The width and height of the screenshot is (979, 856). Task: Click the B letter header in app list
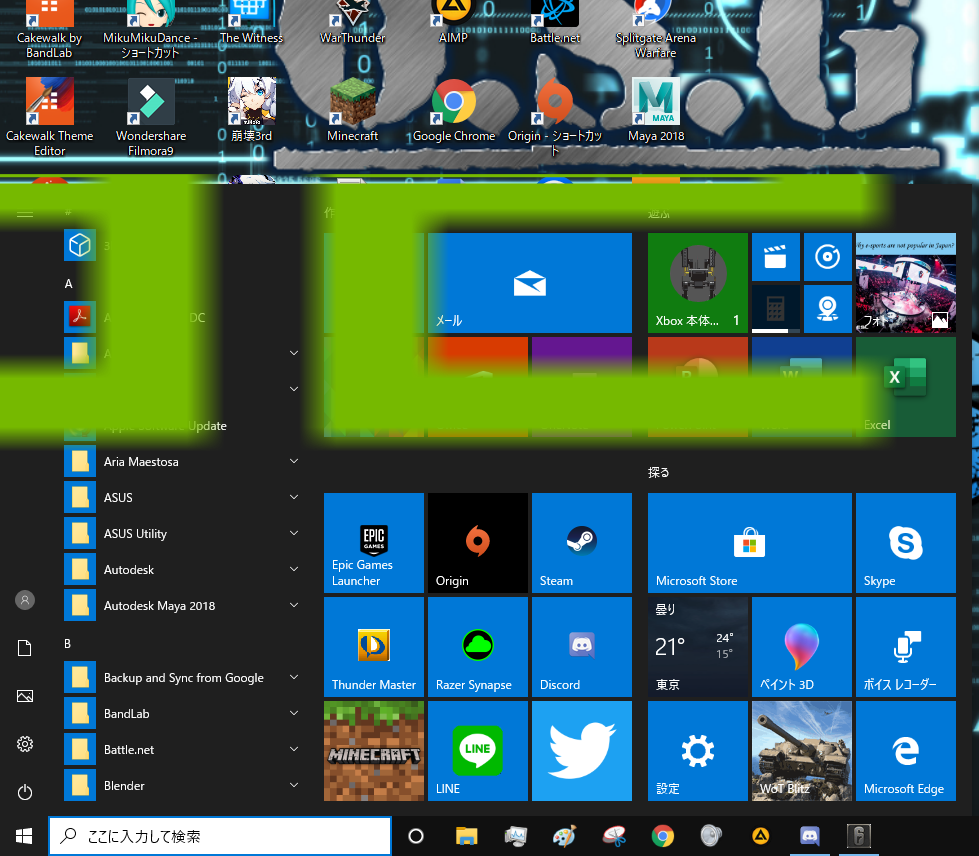[x=67, y=644]
